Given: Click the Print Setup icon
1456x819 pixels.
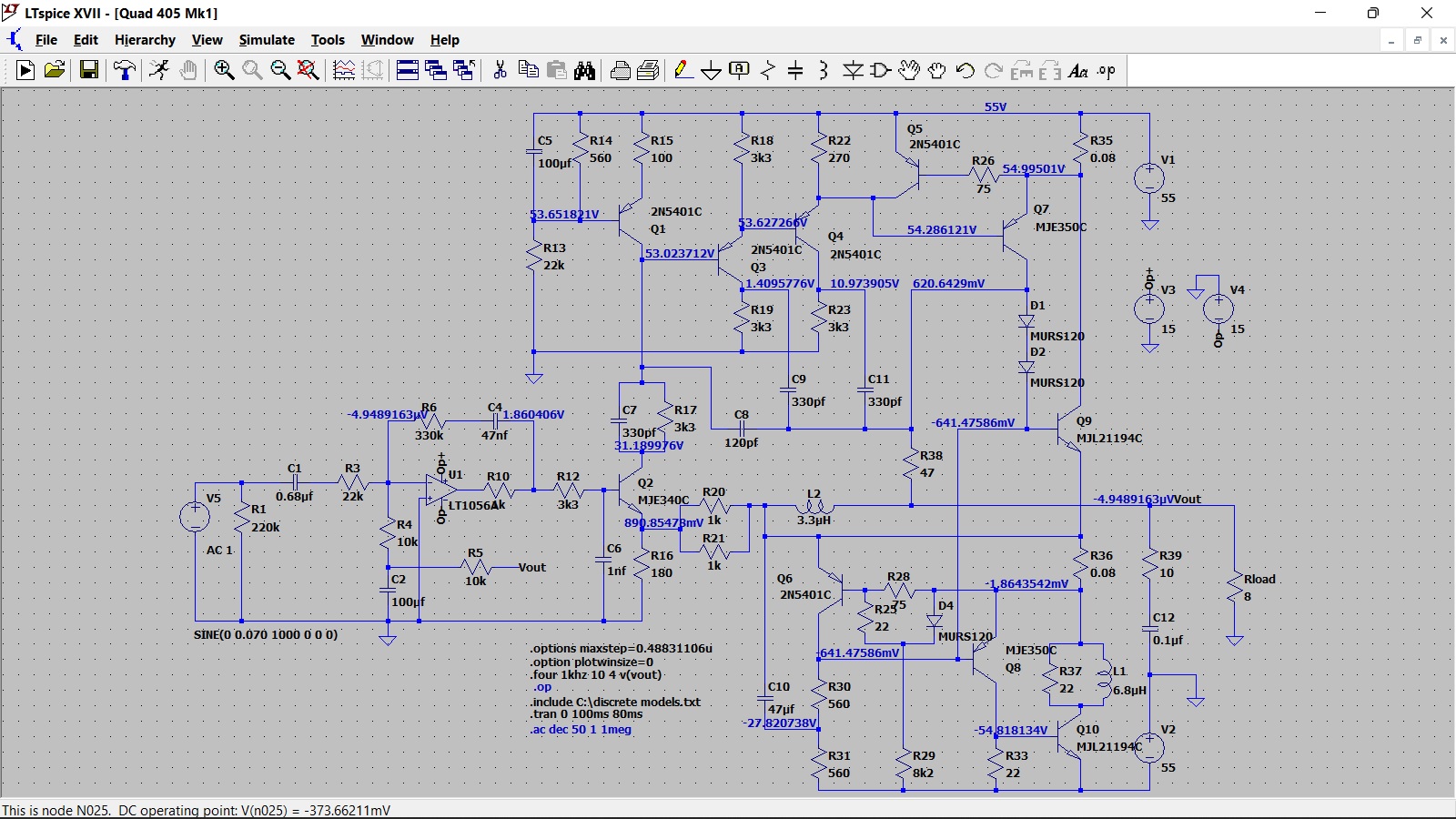Looking at the screenshot, I should (649, 70).
